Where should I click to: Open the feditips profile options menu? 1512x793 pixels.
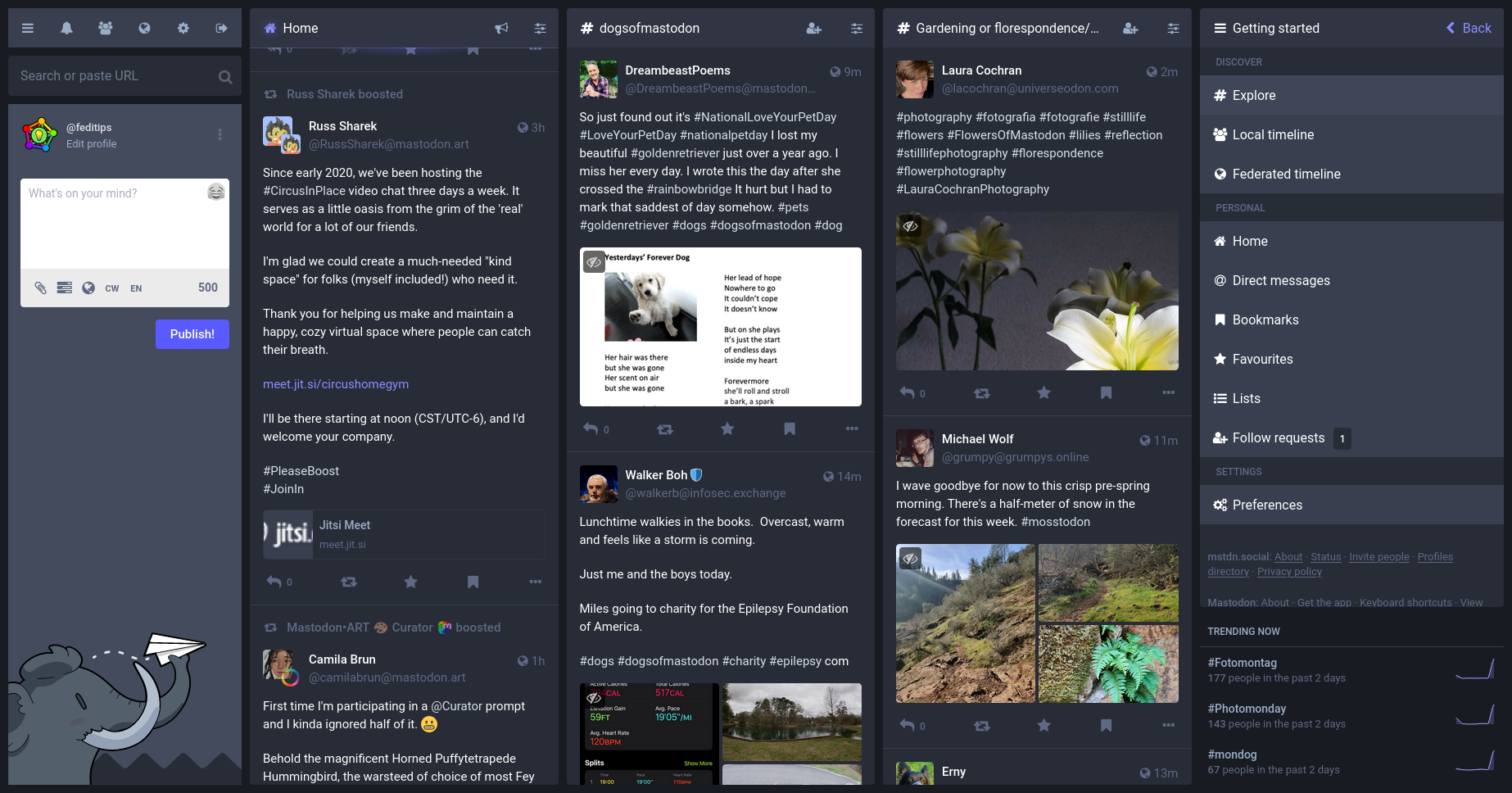pos(220,134)
